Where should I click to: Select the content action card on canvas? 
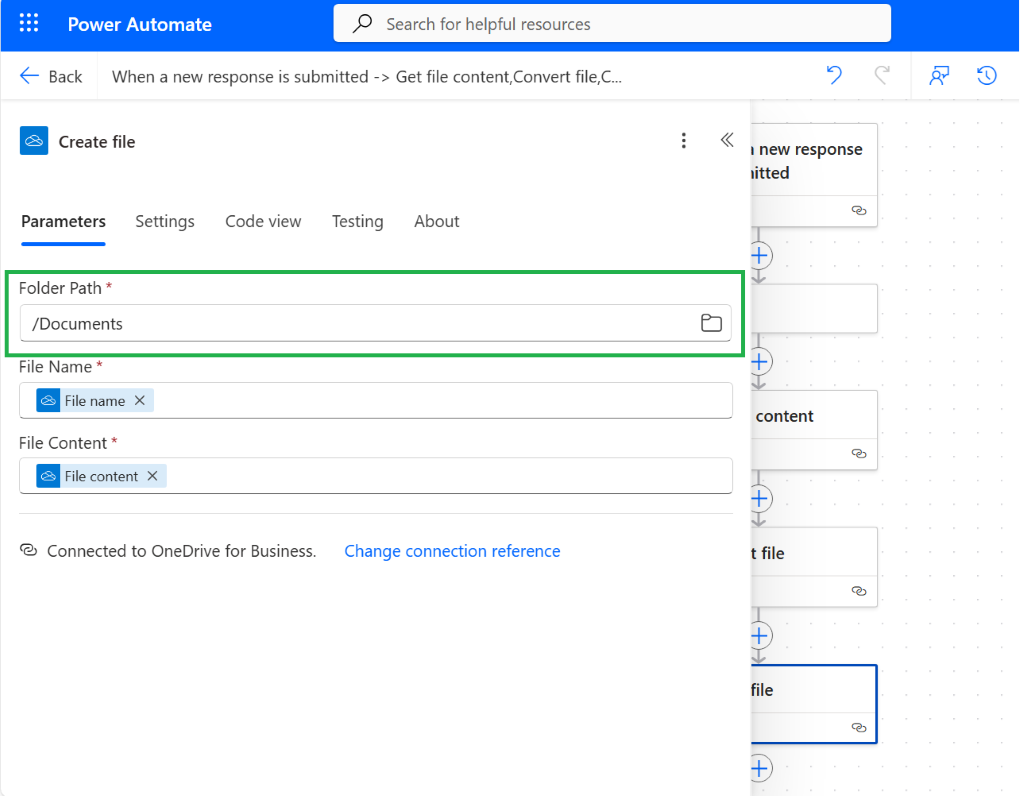click(814, 430)
